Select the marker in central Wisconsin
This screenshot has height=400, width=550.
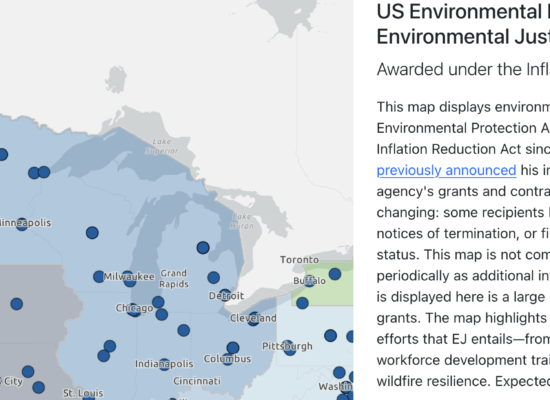(x=92, y=233)
